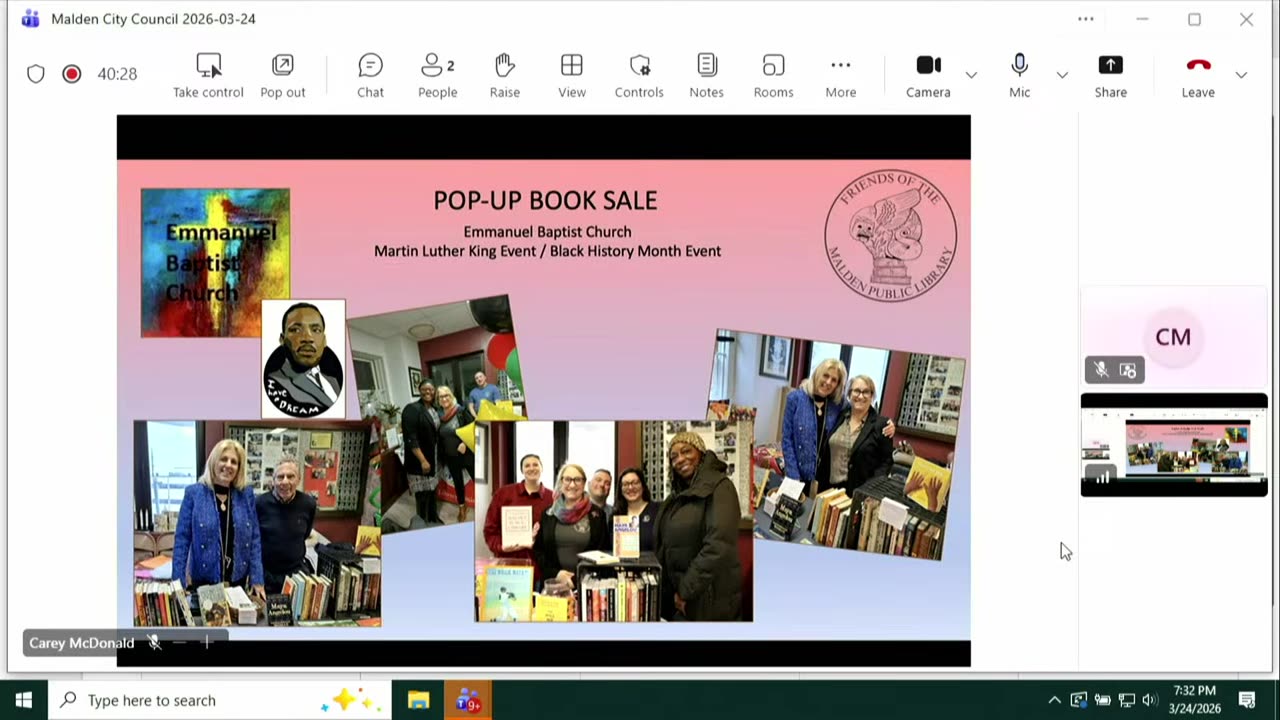Toggle the Mic mute
The width and height of the screenshot is (1280, 720).
click(x=1019, y=76)
